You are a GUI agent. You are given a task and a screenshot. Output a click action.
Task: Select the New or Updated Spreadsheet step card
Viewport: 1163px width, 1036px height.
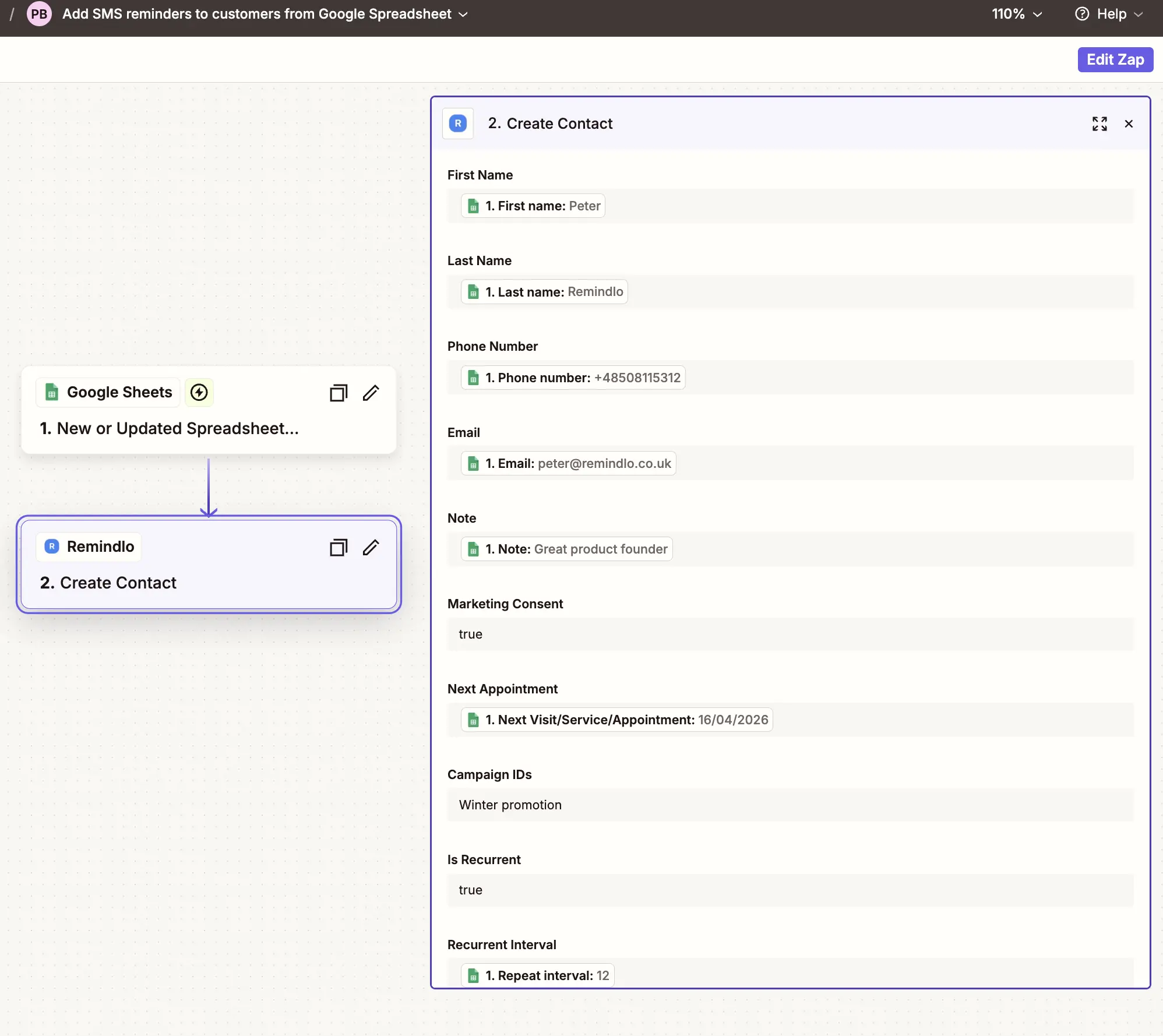209,410
